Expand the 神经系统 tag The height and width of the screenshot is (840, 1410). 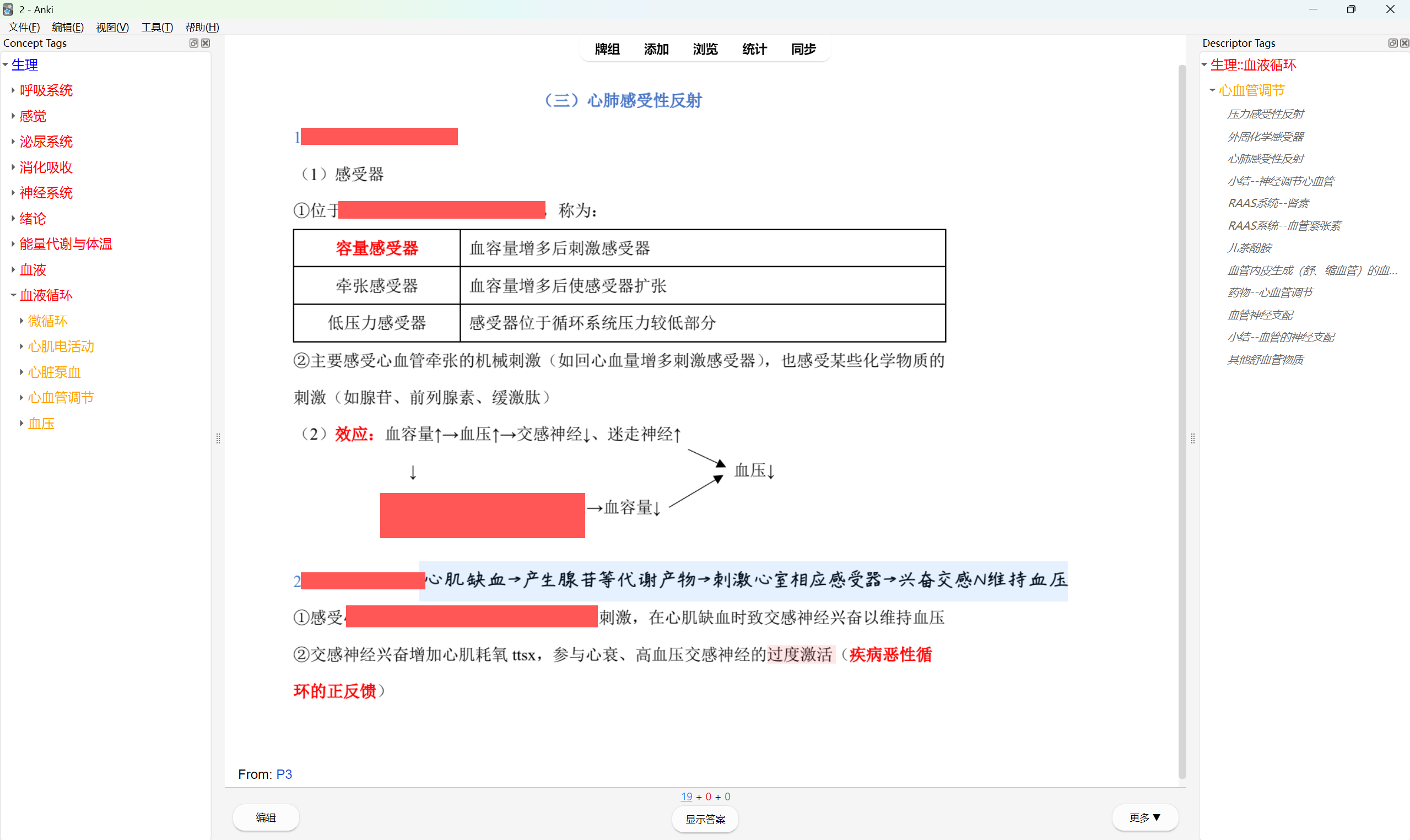click(x=13, y=192)
